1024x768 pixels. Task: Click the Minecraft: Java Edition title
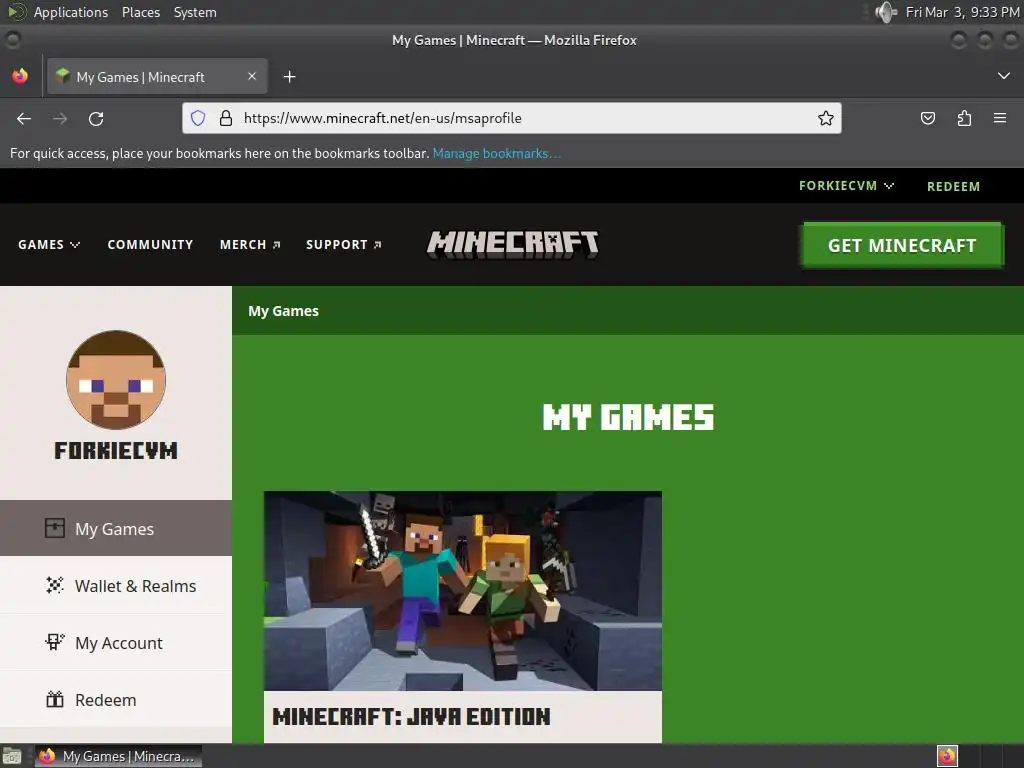coord(411,717)
